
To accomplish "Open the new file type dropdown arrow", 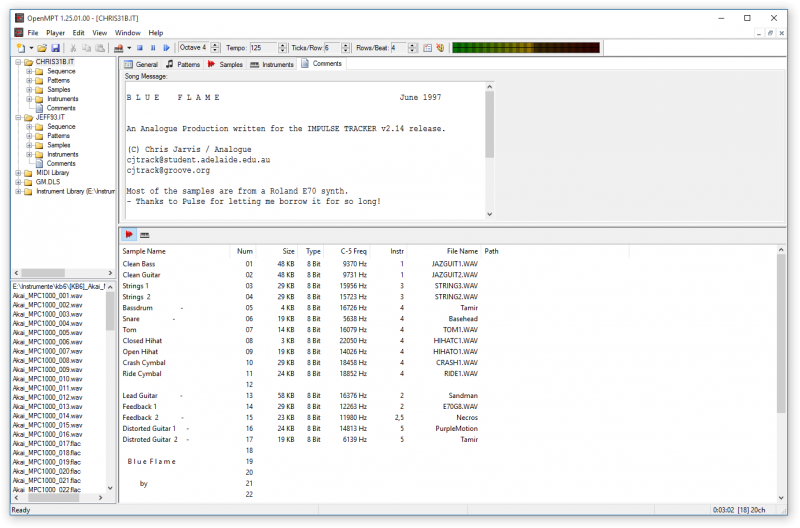I will pos(31,48).
